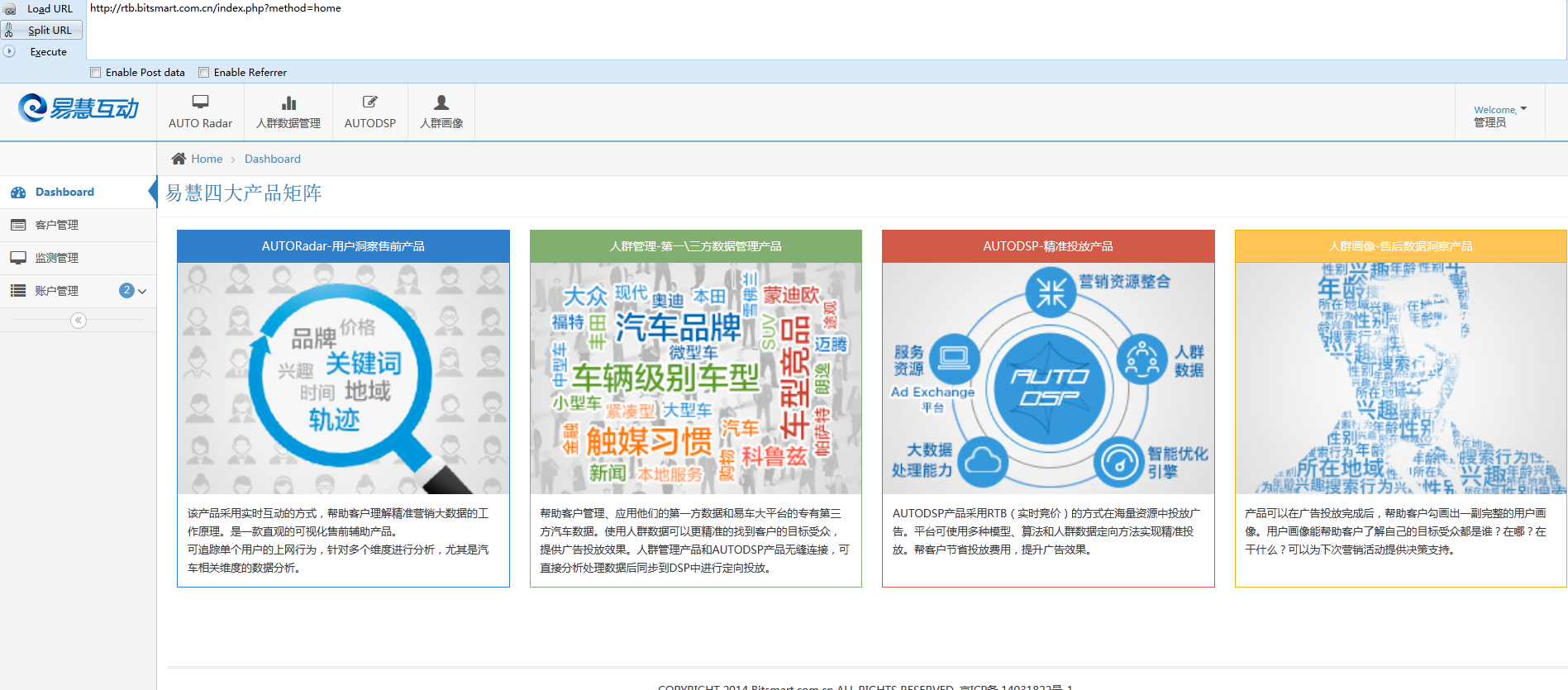Click the 汽车品牌 word cloud thumbnail

[x=696, y=378]
